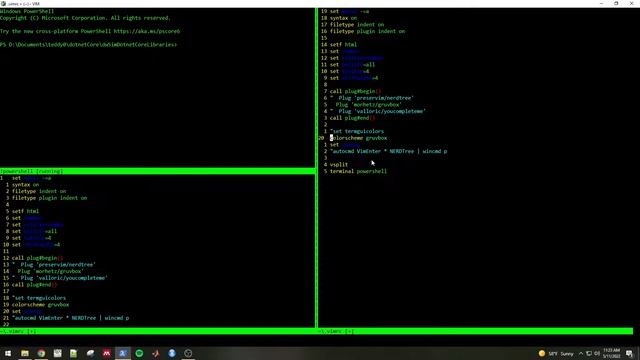Click the 'Windows PowerShell' header text
The image size is (640, 360).
[27, 11]
